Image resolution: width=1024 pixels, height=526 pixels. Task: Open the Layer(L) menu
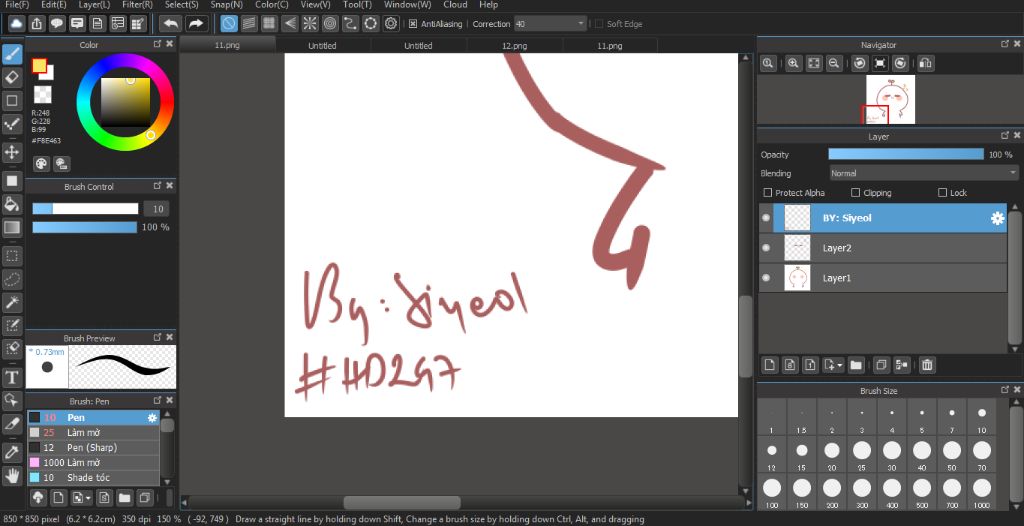(x=94, y=5)
